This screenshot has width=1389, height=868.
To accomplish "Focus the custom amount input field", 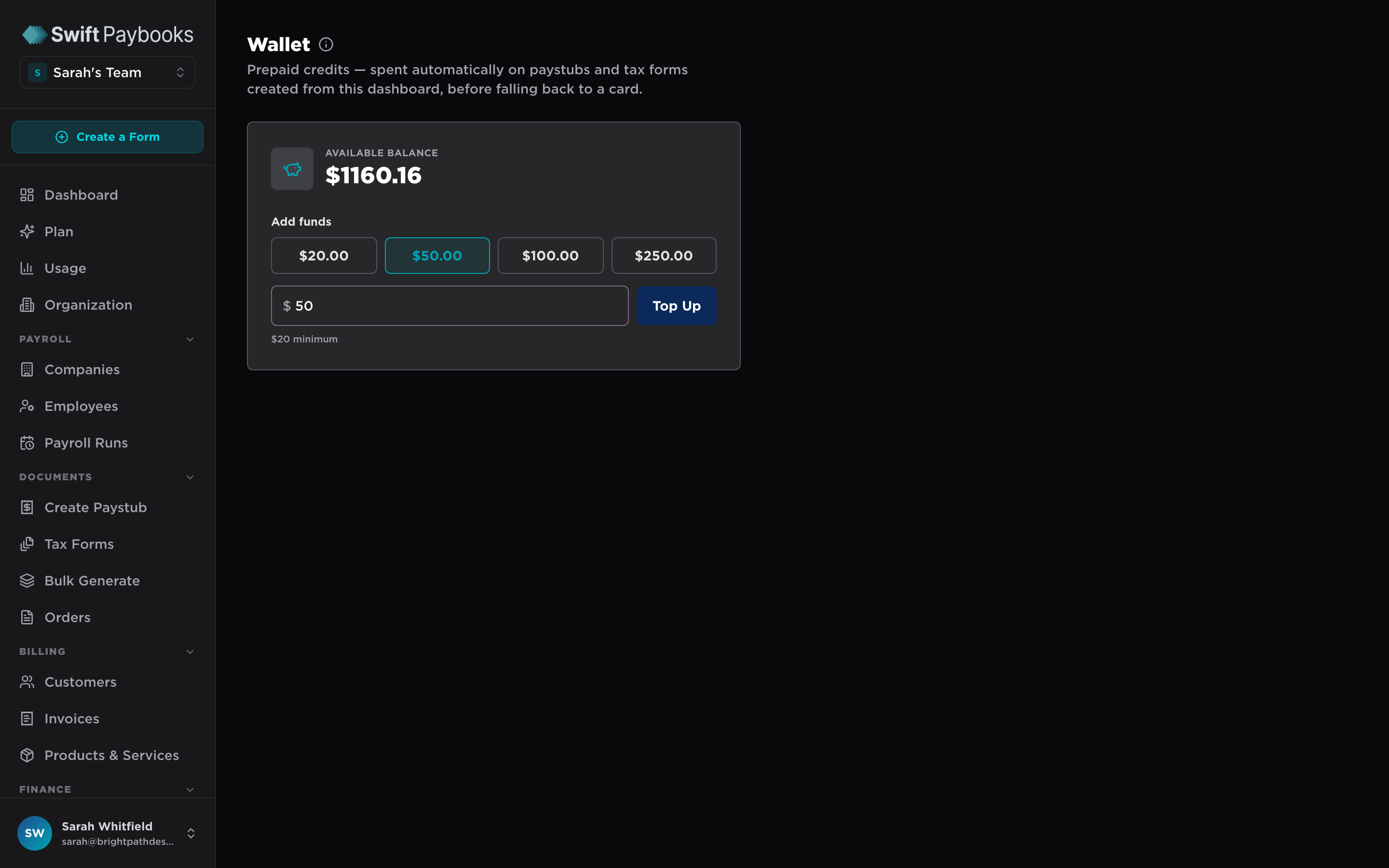I will click(449, 306).
